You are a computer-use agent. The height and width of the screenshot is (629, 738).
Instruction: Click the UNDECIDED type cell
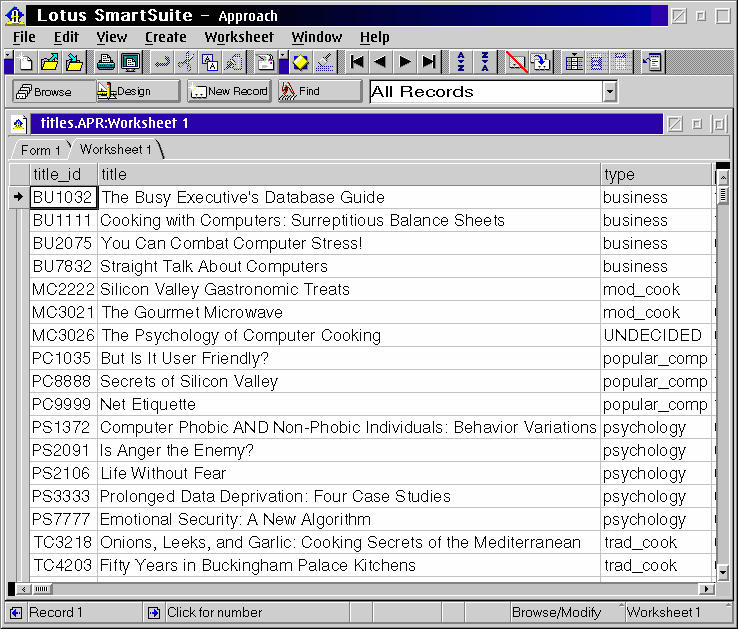656,336
